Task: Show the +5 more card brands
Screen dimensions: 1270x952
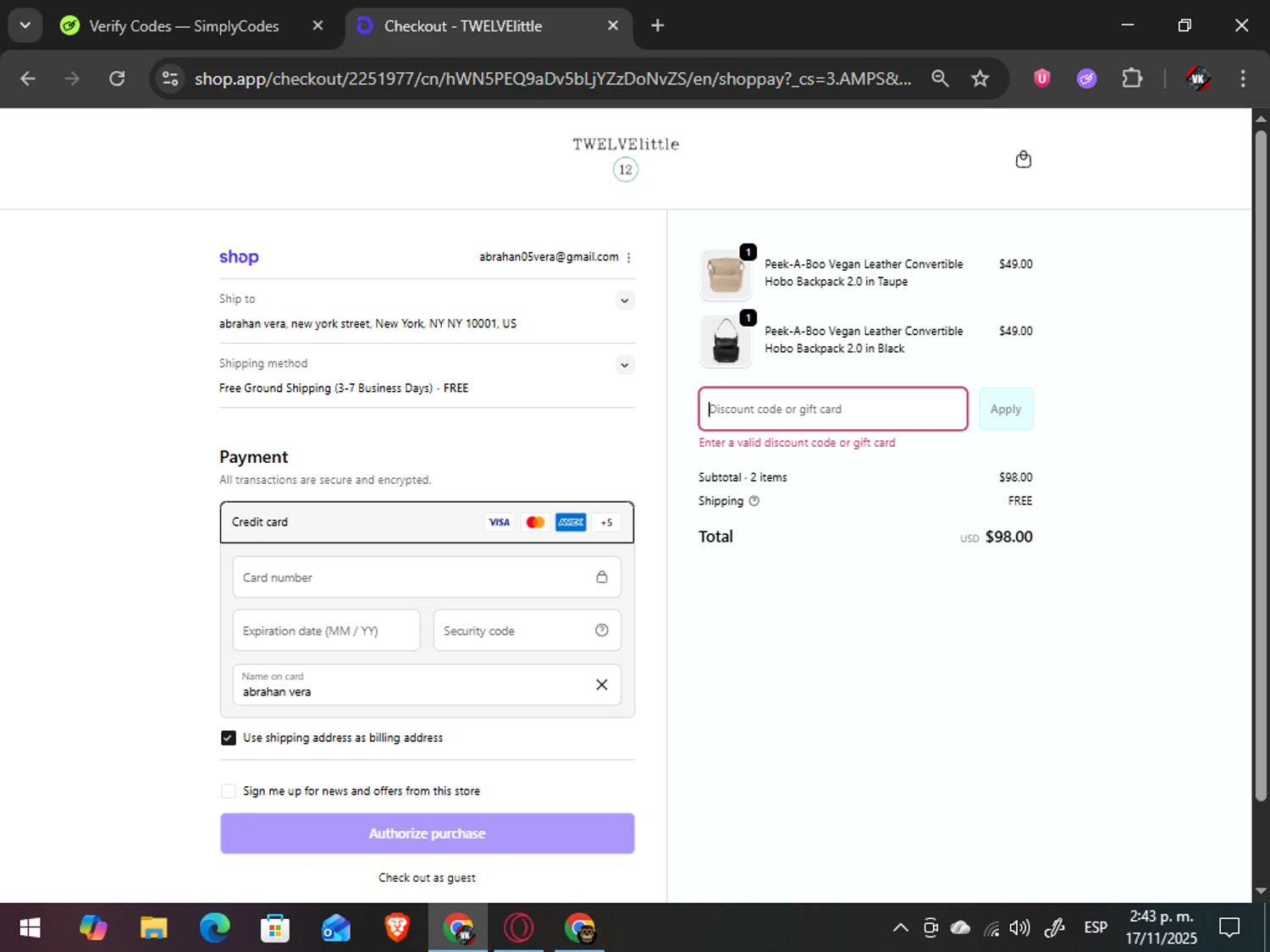Action: click(606, 522)
